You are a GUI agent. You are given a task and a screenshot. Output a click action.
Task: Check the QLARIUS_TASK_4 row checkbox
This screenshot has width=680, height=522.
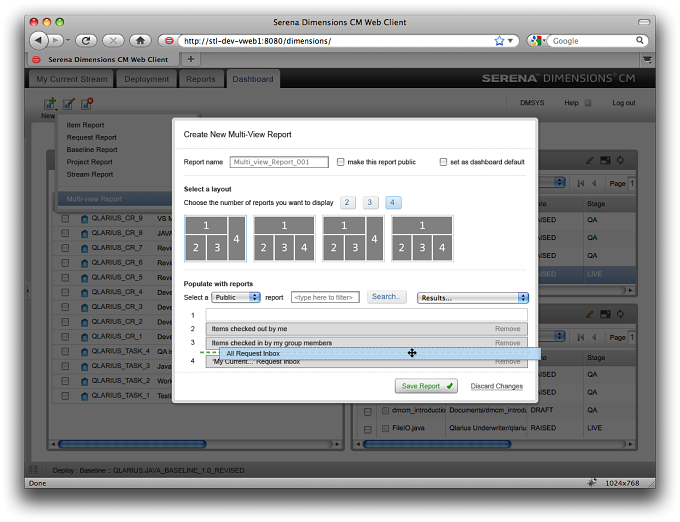point(65,351)
